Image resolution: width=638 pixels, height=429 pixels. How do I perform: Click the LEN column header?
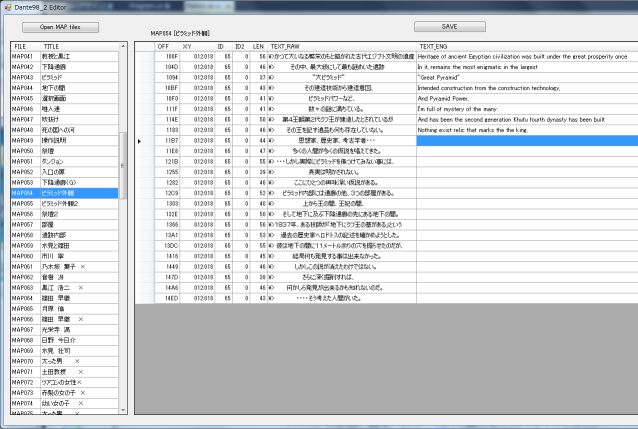(x=258, y=46)
